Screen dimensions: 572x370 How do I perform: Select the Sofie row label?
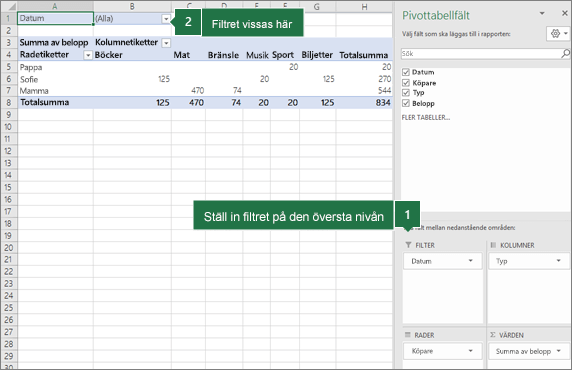pos(55,79)
